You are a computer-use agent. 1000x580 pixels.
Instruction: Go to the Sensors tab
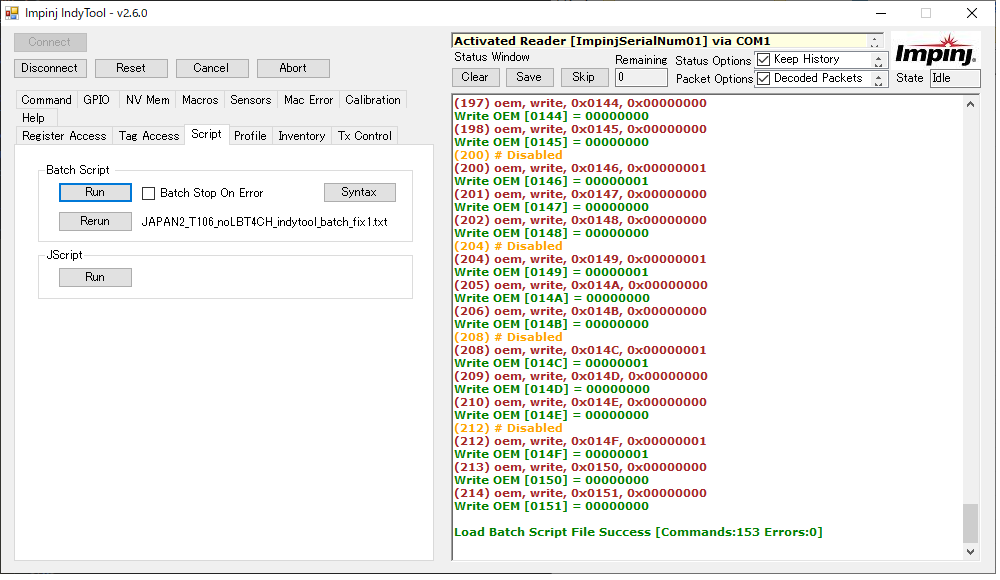(251, 100)
